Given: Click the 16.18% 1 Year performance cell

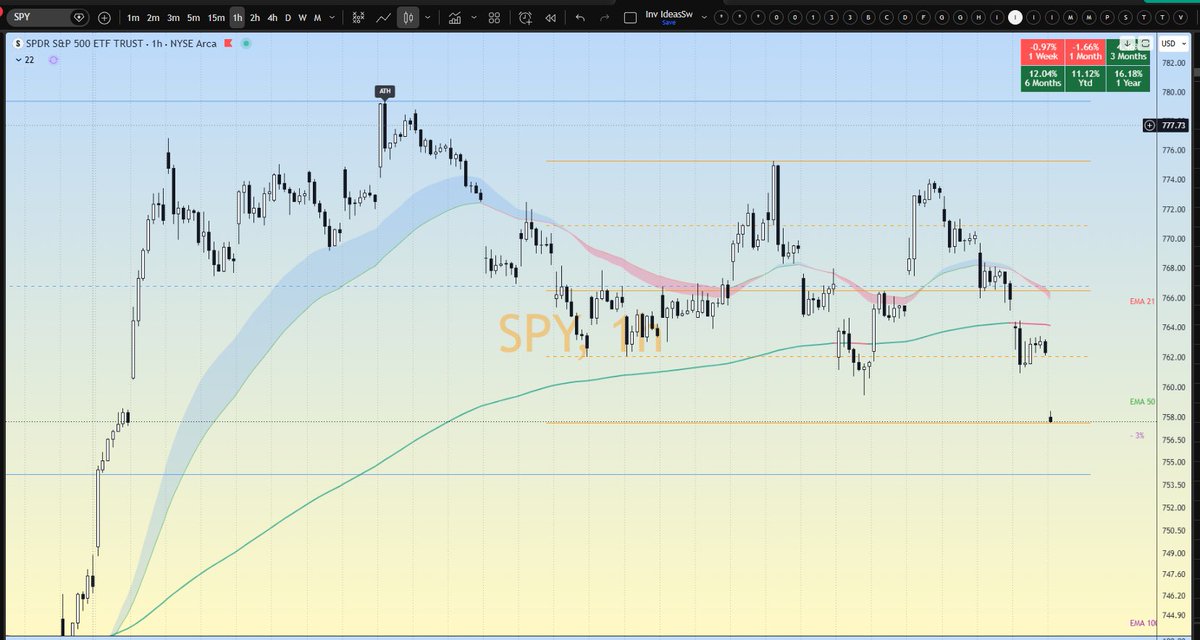Looking at the screenshot, I should (1128, 78).
